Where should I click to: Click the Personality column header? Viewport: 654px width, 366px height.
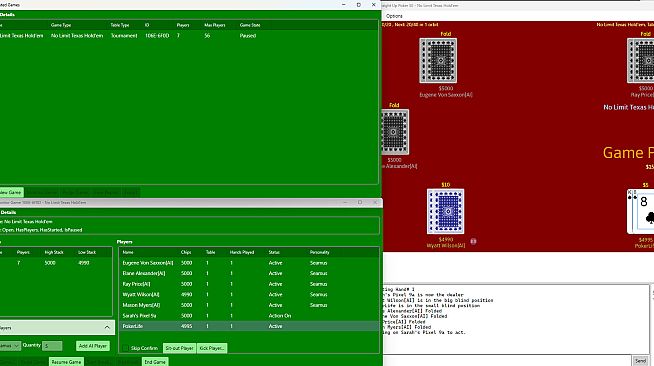(319, 252)
